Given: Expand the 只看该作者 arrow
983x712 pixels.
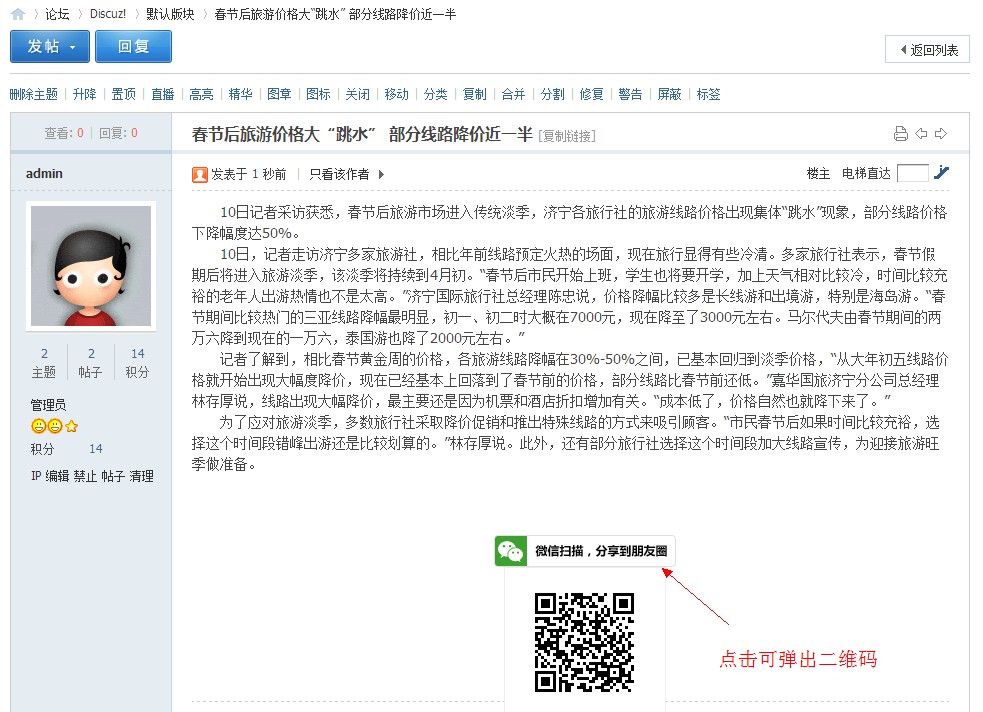Looking at the screenshot, I should click(381, 174).
